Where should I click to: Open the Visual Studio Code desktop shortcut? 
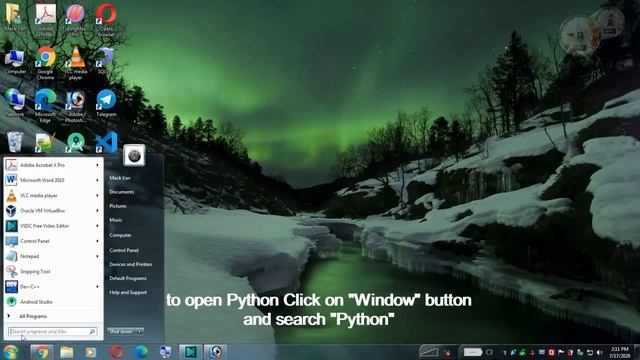[106, 142]
